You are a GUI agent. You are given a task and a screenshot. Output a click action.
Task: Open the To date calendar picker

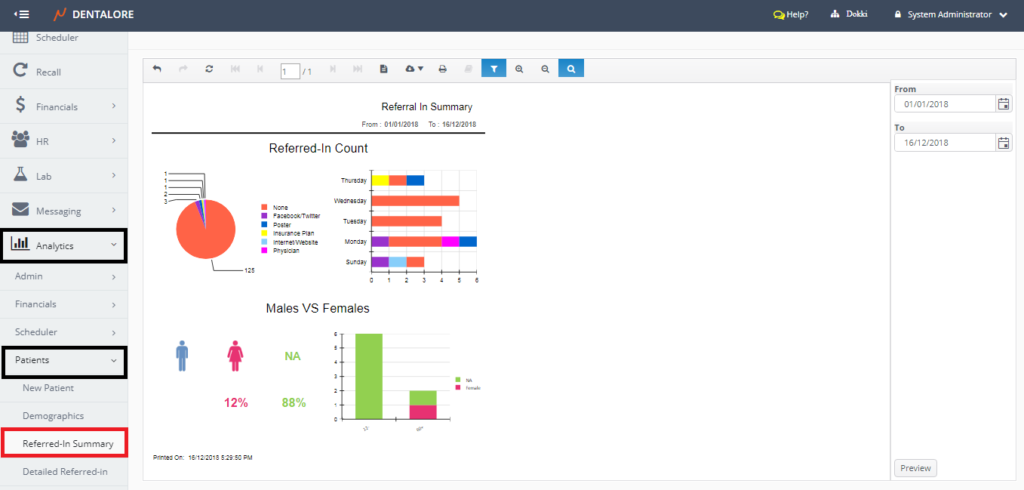coord(1003,143)
